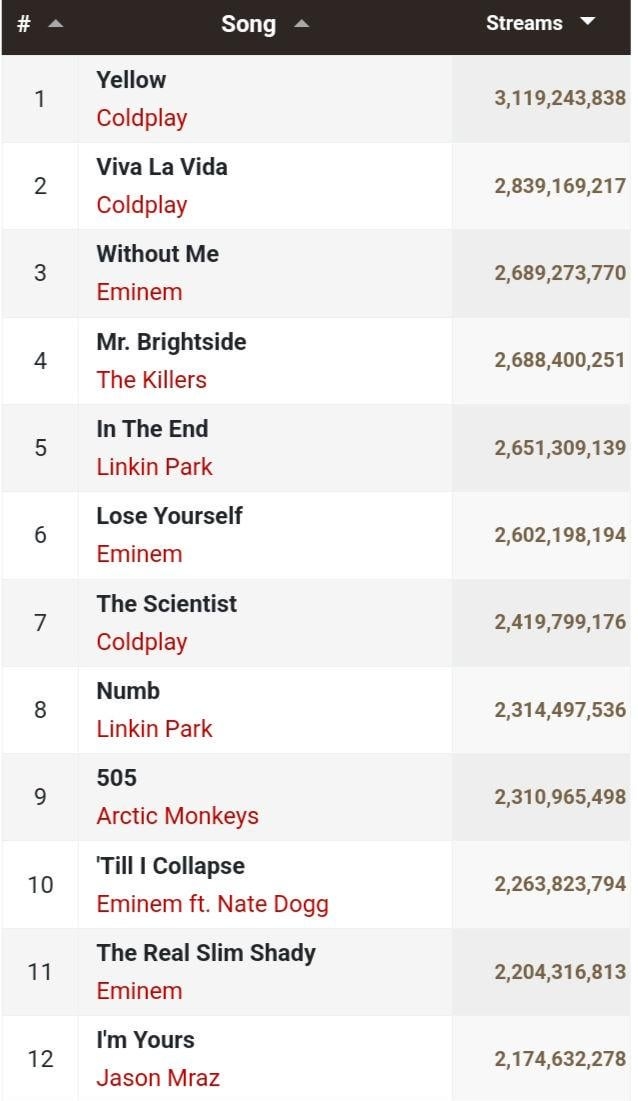Image resolution: width=638 pixels, height=1101 pixels.
Task: Open Coldplay link under Viva La Vida
Action: point(142,205)
